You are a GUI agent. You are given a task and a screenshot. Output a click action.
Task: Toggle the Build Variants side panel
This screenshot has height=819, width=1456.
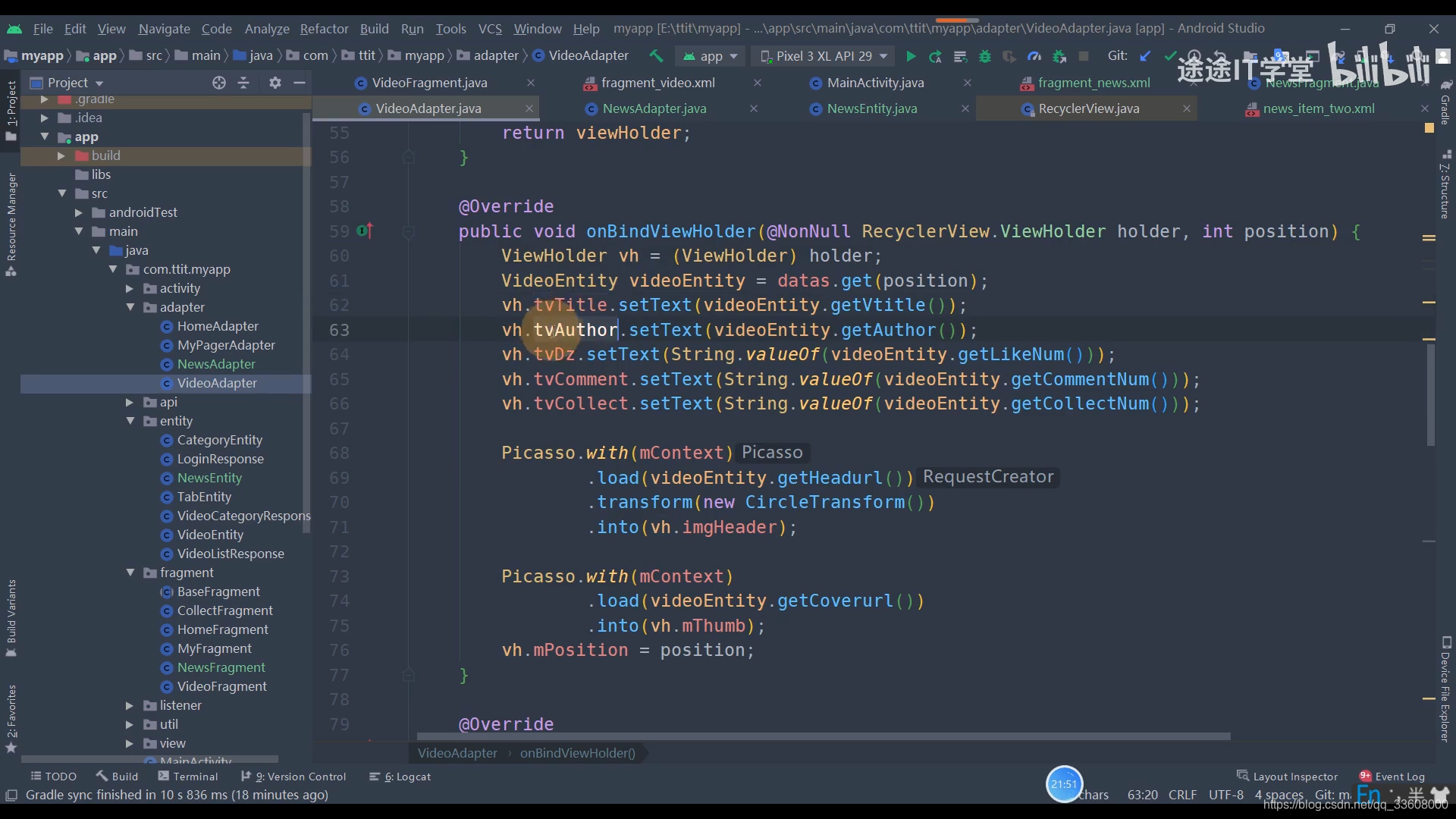click(x=11, y=618)
